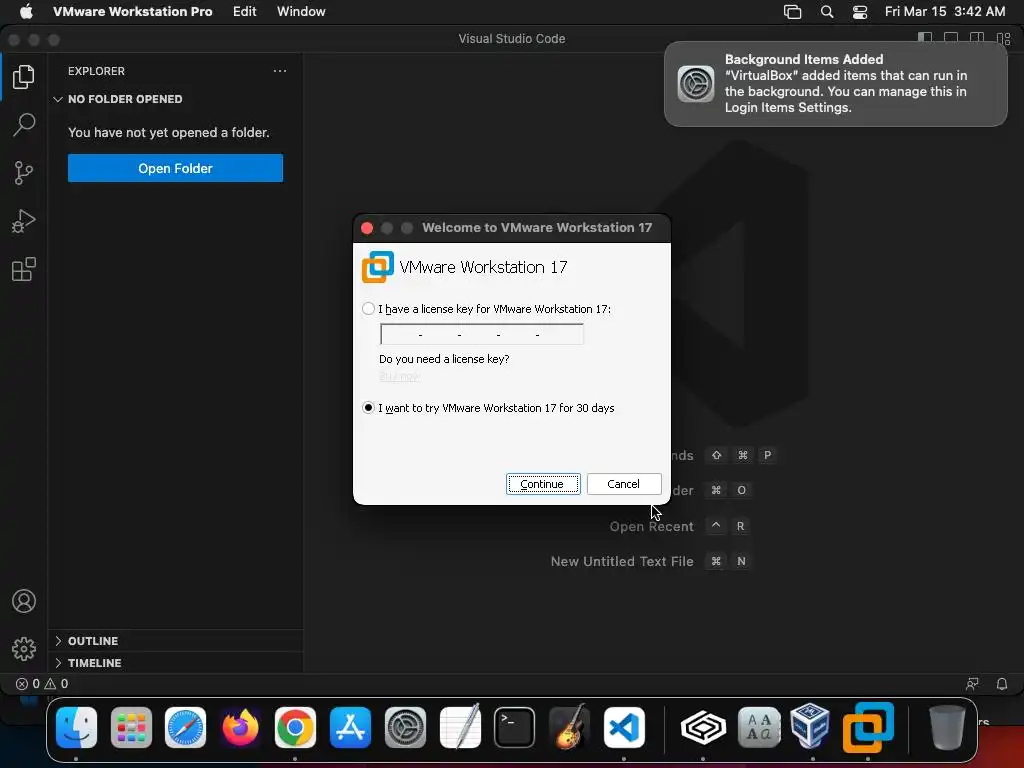Image resolution: width=1024 pixels, height=768 pixels.
Task: Click VMware Workstation icon in the Dock
Action: [868, 728]
